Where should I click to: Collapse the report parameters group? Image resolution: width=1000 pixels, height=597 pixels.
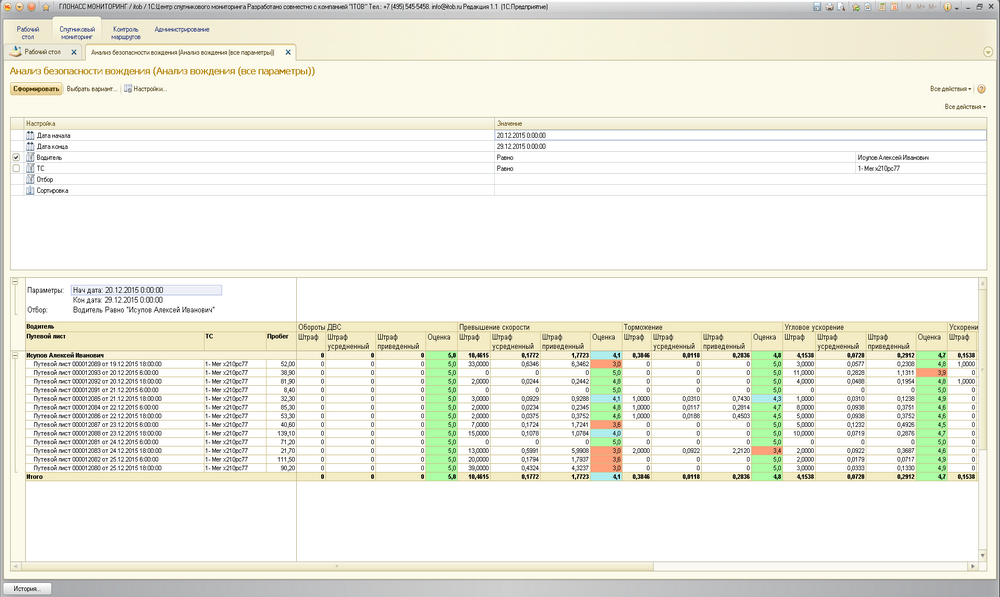pos(15,281)
